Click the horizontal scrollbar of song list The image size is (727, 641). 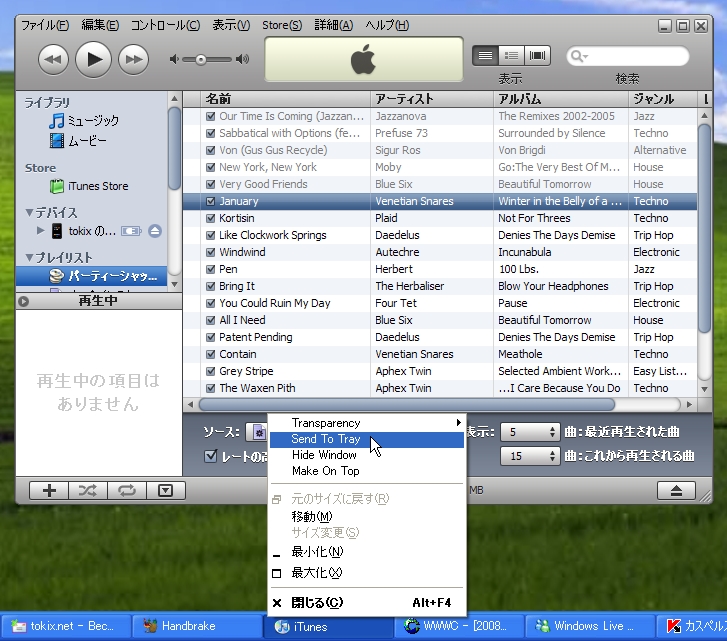point(407,405)
